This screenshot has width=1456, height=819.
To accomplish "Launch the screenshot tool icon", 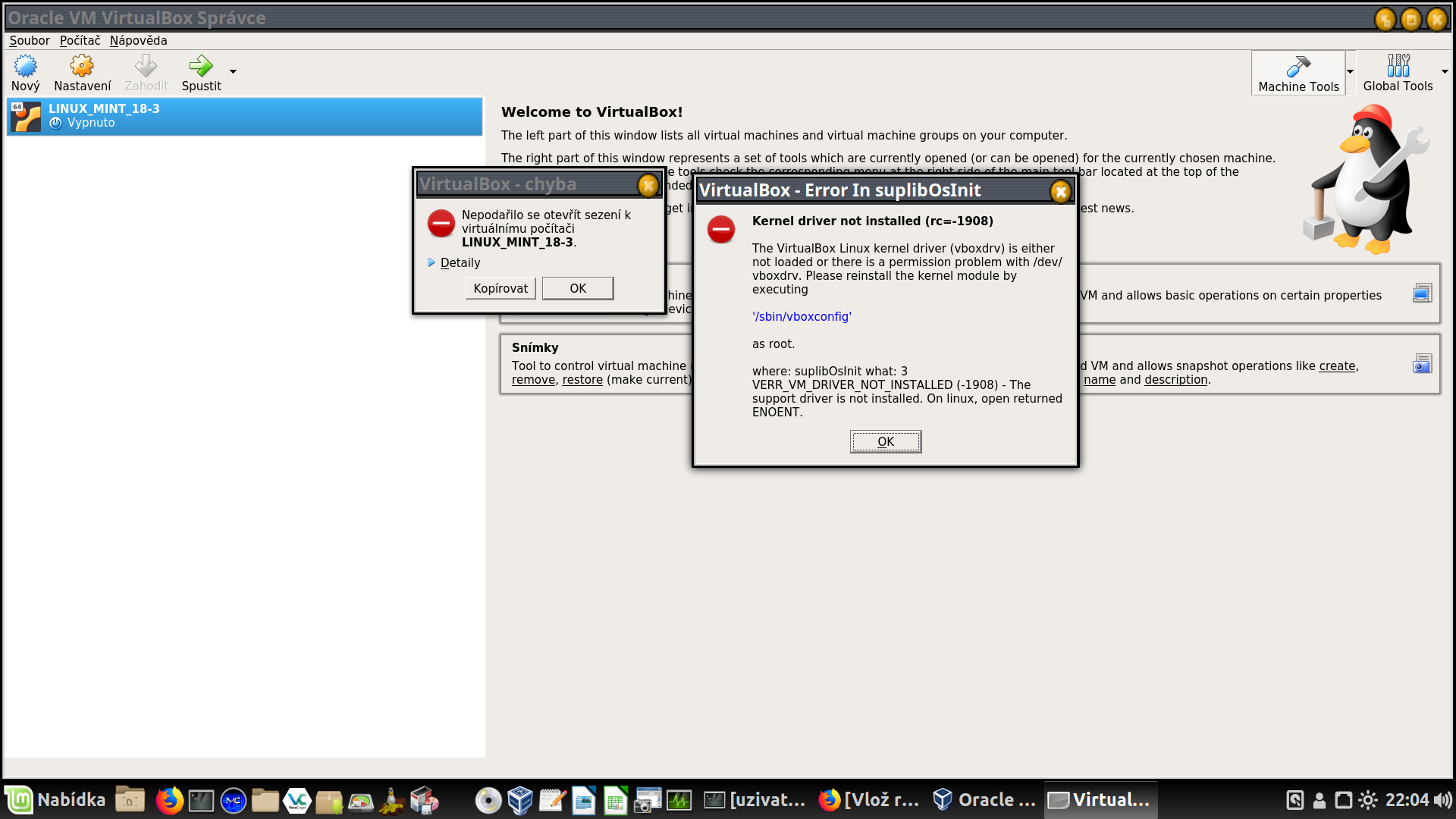I will point(648,800).
